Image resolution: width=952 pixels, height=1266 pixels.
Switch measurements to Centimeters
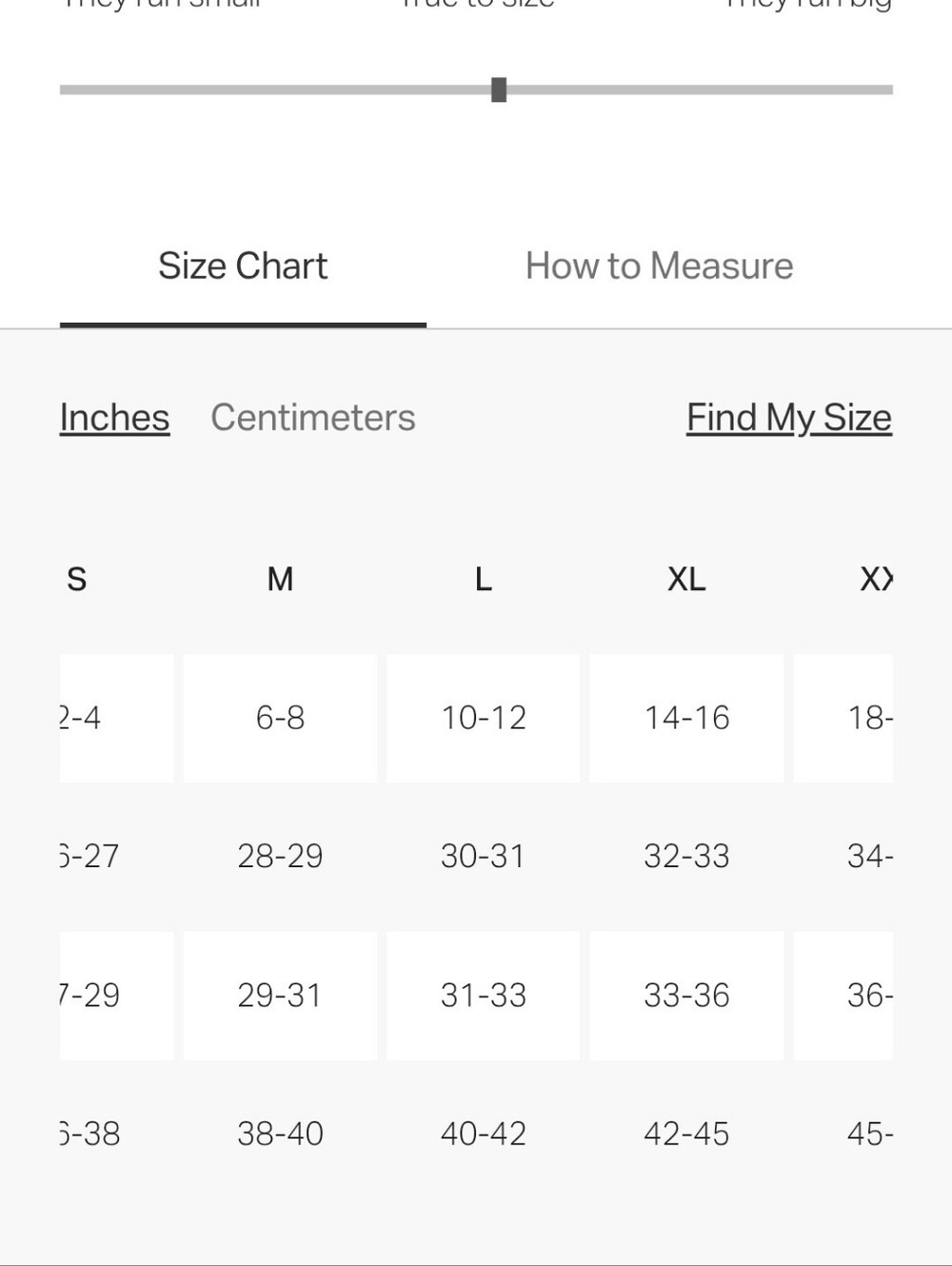[313, 418]
